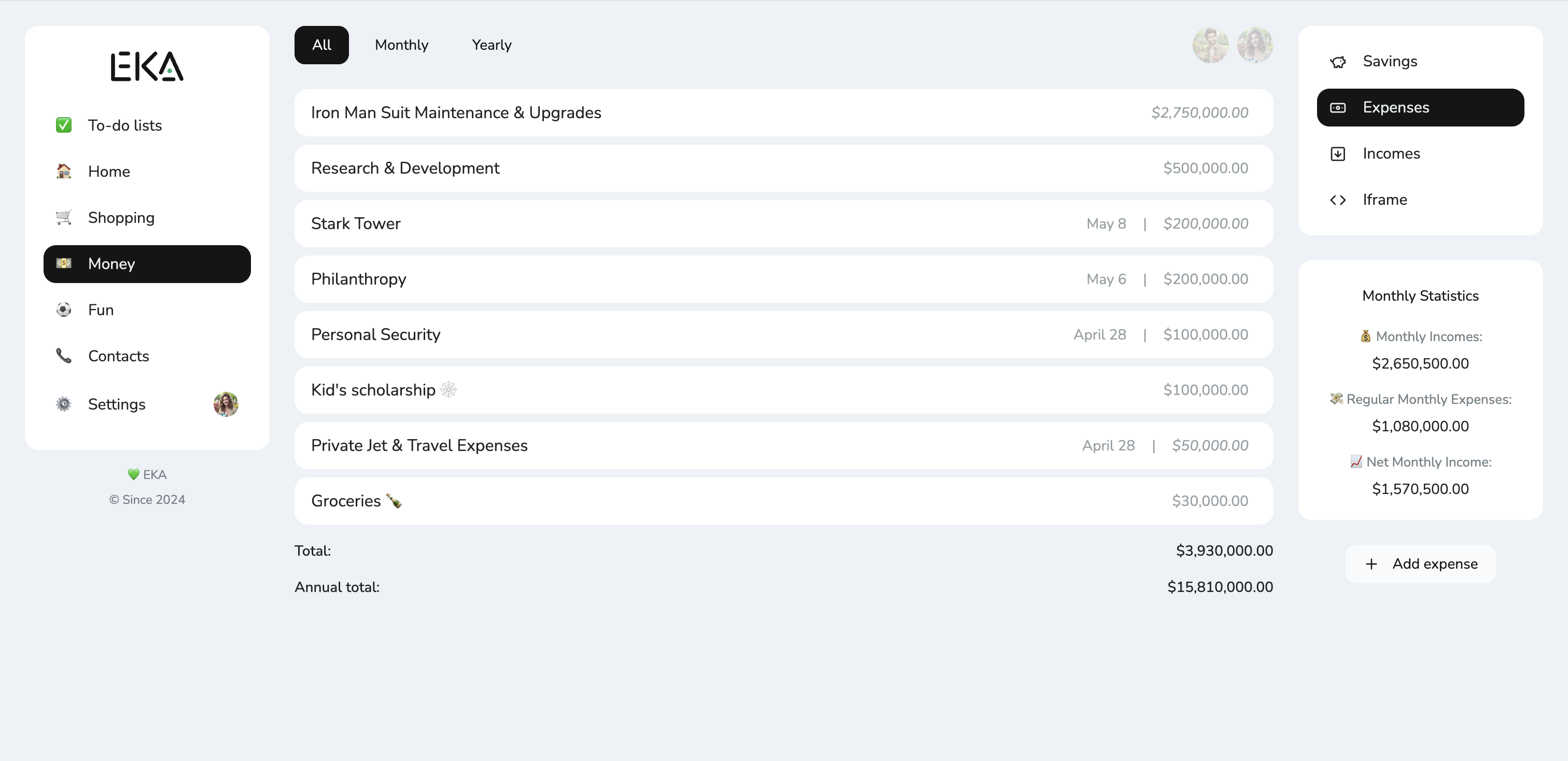Click the $15,810,000.00 Annual total value

pos(1220,587)
